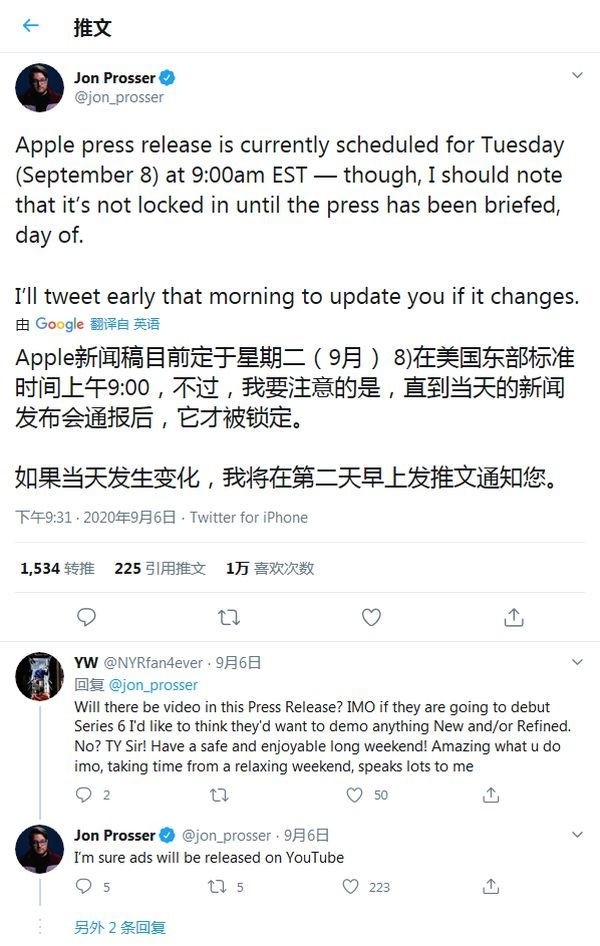Retweet the main Apple press release tweet
The image size is (600, 946).
tap(229, 617)
